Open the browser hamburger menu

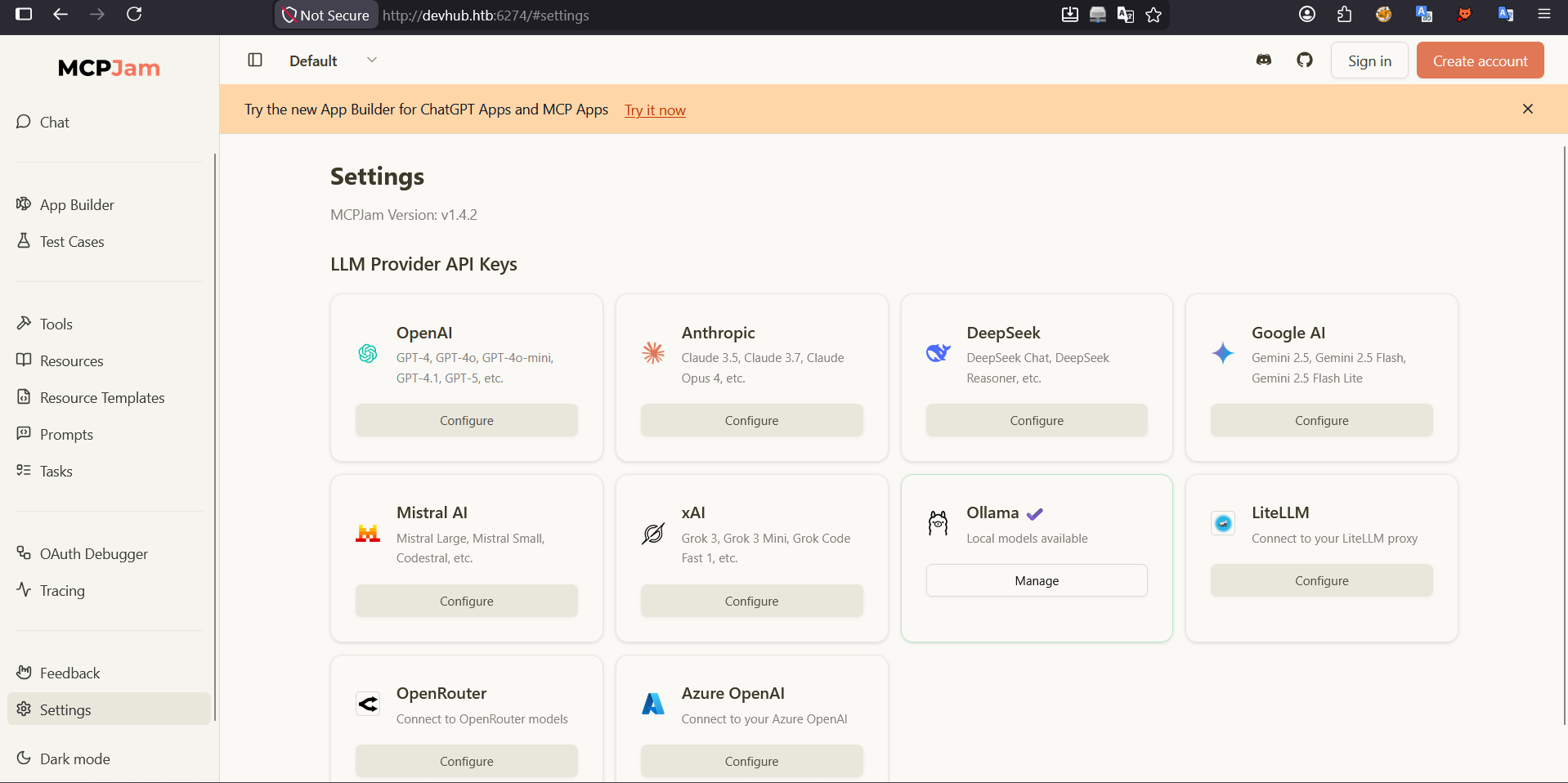point(1544,15)
